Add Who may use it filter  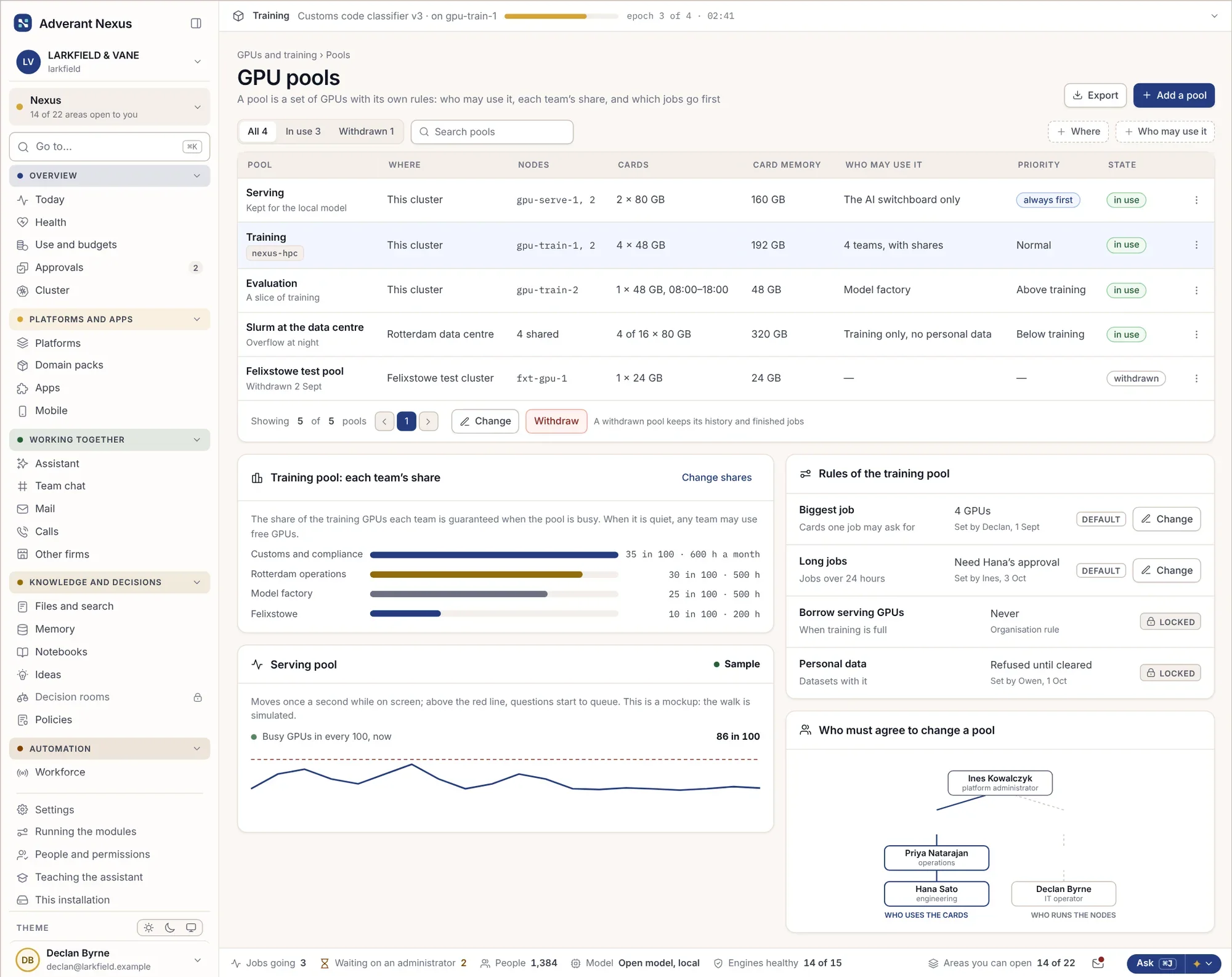1165,131
